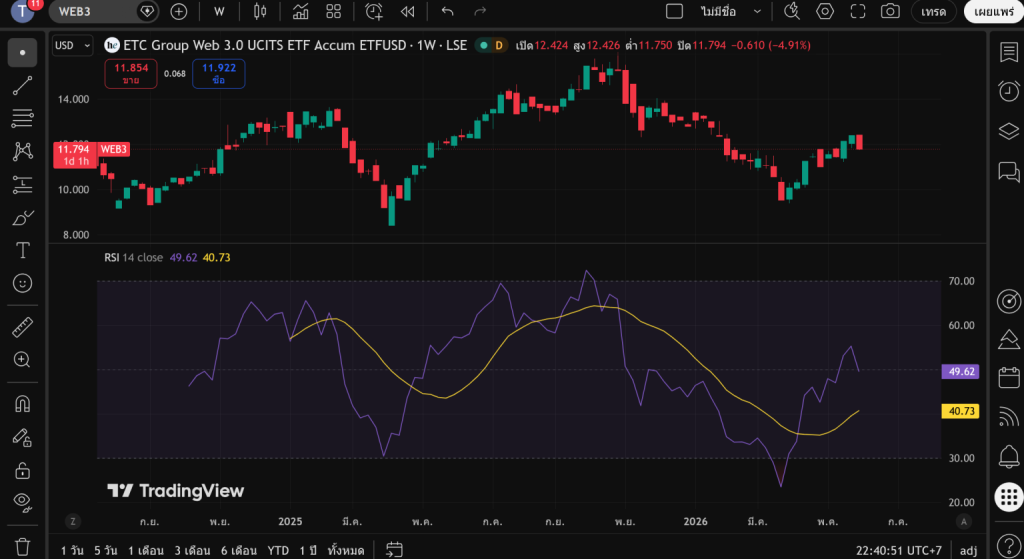Viewport: 1024px width, 559px height.
Task: Click the เทรด trade button
Action: click(x=934, y=11)
